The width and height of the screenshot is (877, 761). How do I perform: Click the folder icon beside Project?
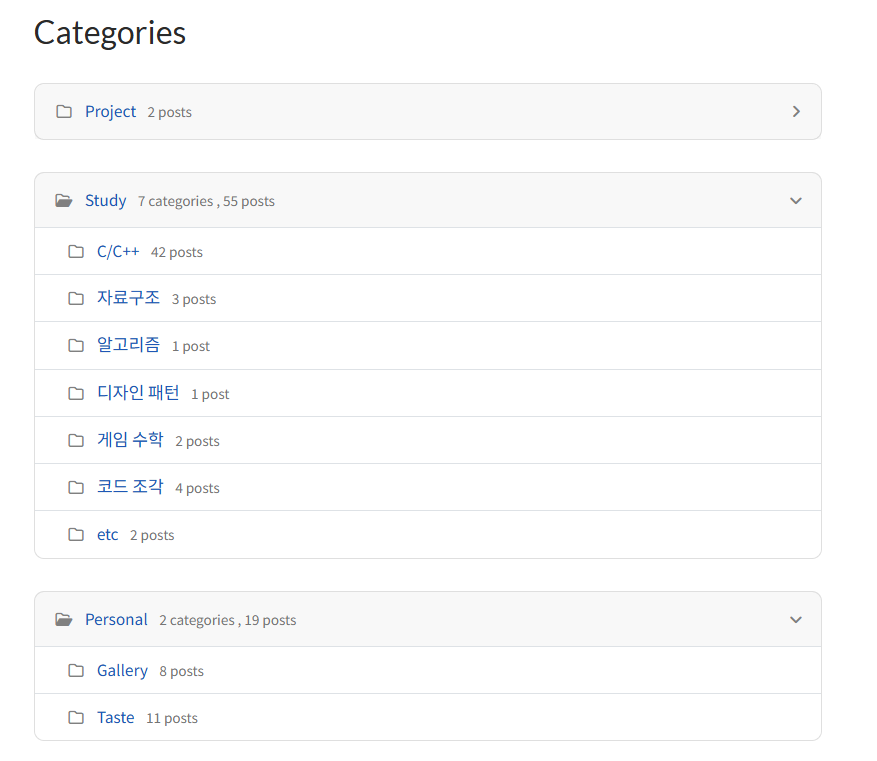tap(64, 112)
